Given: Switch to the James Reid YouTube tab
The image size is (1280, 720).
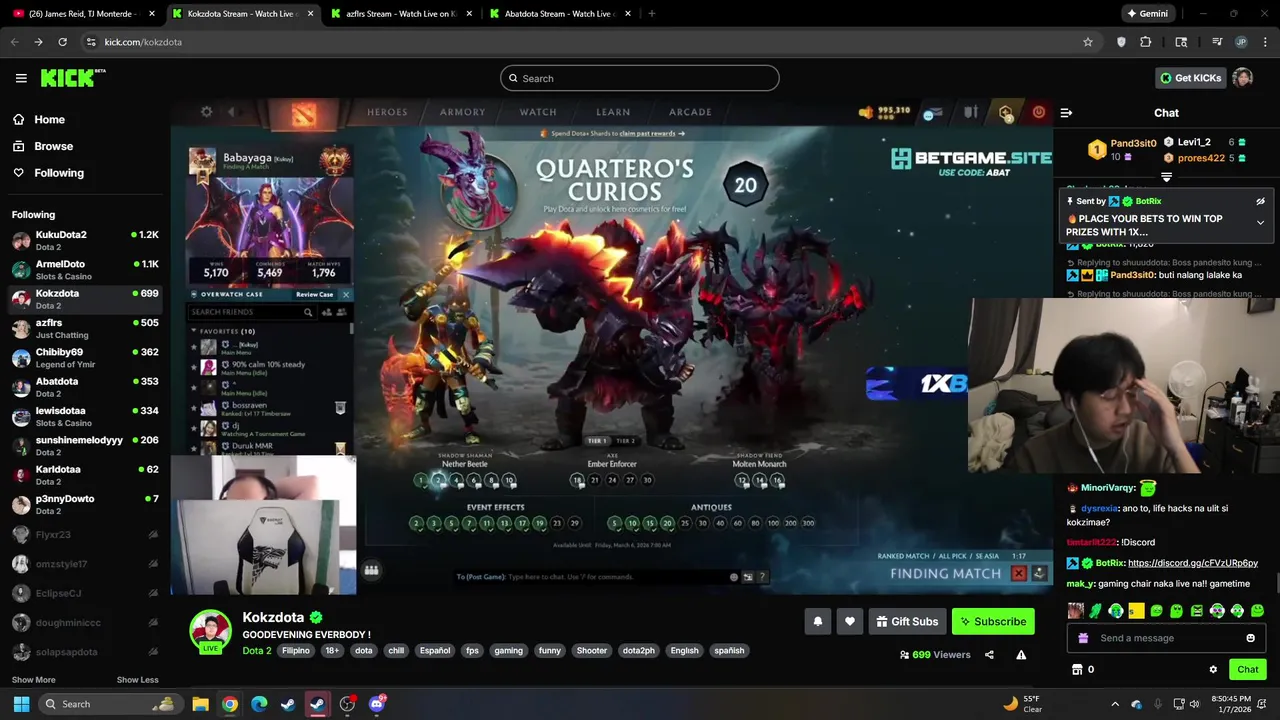Looking at the screenshot, I should tap(83, 14).
